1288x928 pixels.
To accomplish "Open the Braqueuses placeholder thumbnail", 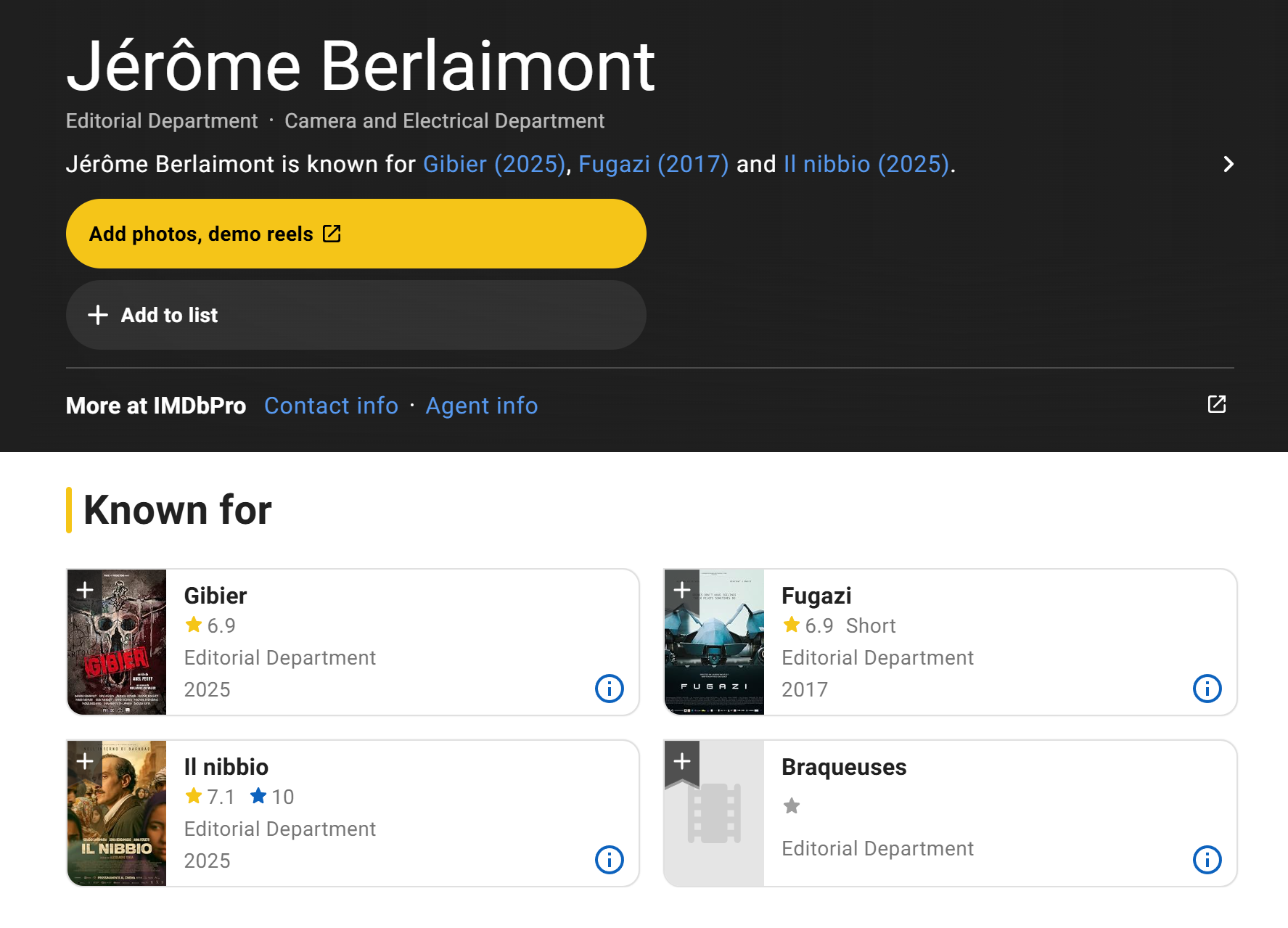I will pyautogui.click(x=714, y=813).
